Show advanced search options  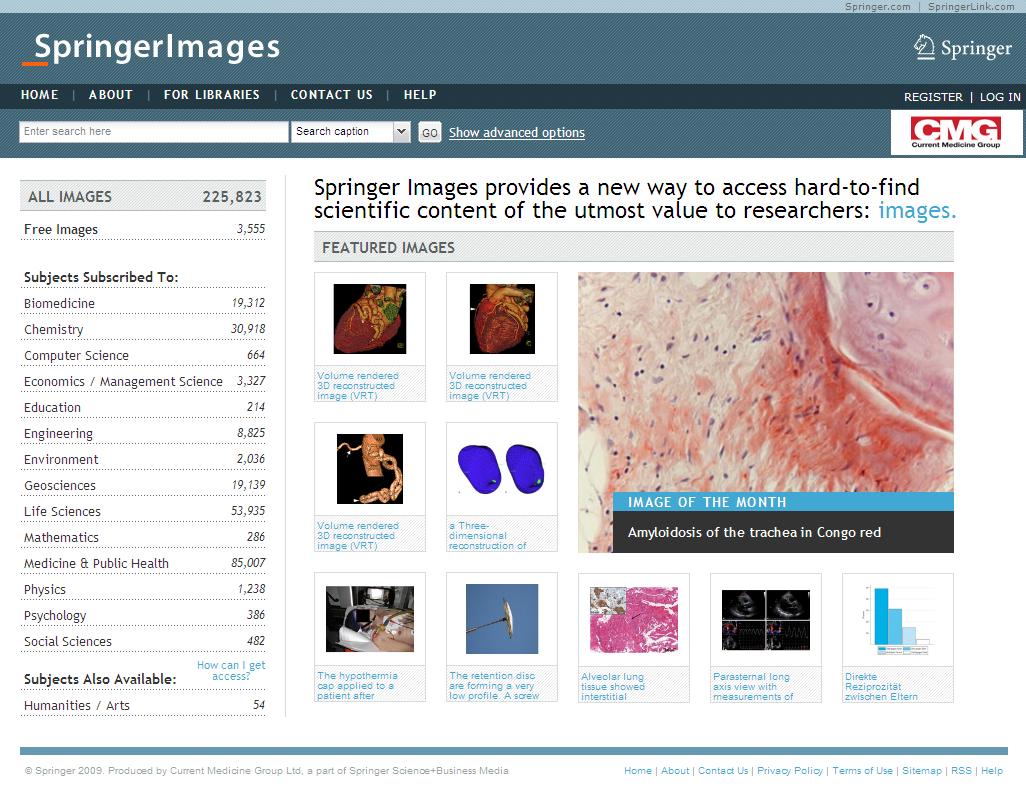(516, 132)
